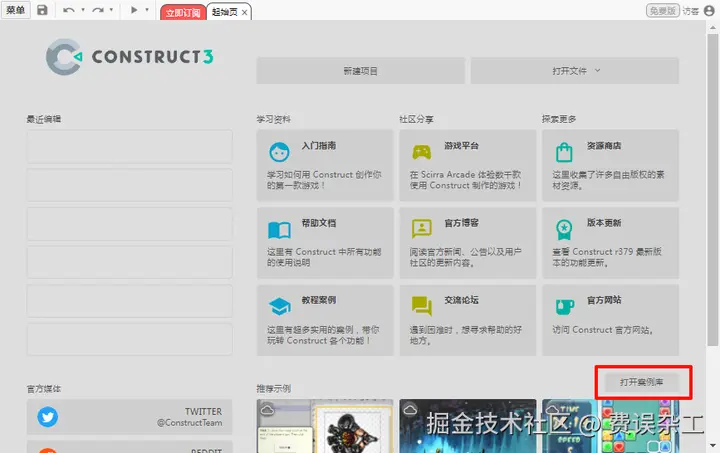Click the mug icon for 官方网站
The height and width of the screenshot is (453, 720).
coord(565,307)
